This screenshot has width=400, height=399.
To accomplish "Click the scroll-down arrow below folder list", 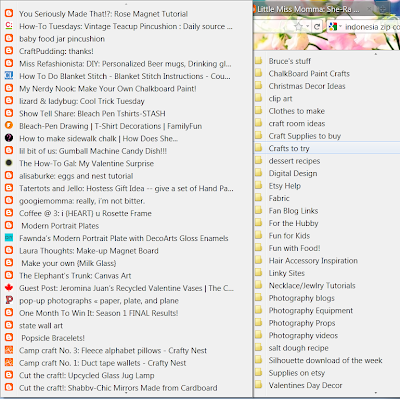I will coord(376,393).
